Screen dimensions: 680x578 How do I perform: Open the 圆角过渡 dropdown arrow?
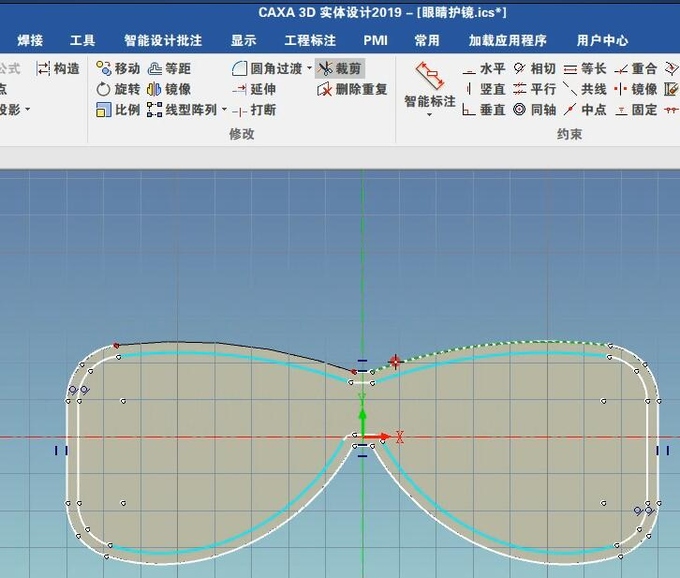309,68
